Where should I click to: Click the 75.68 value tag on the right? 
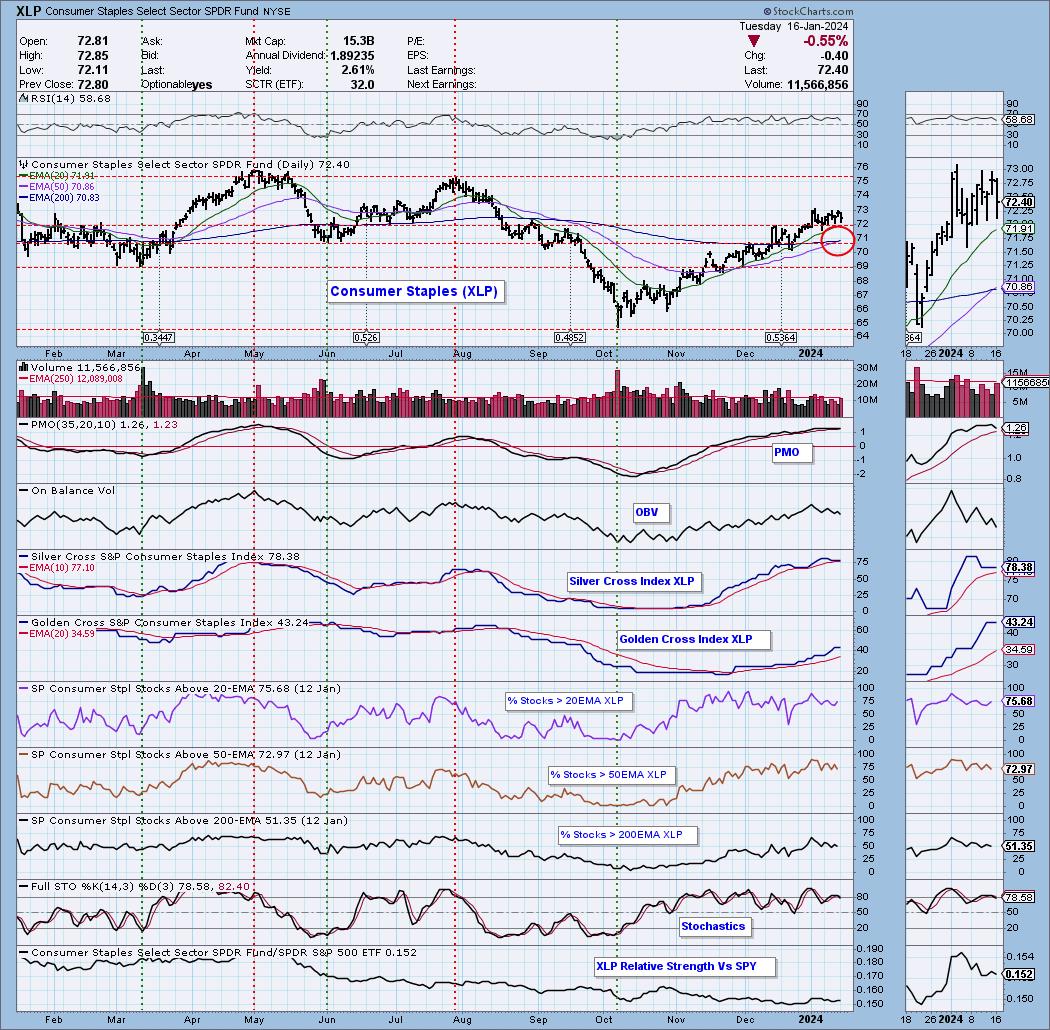[1019, 701]
